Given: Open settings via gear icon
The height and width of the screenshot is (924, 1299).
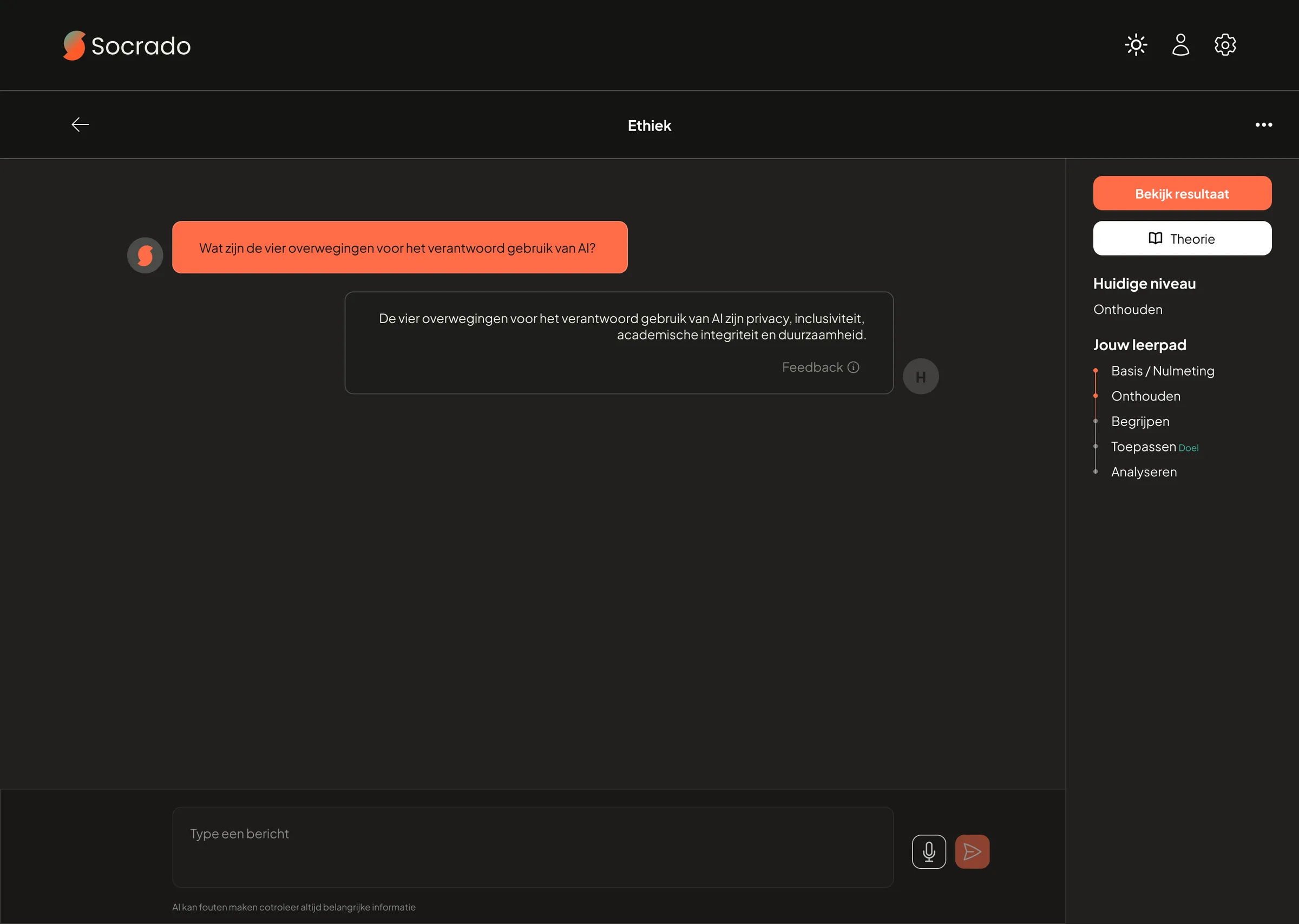Looking at the screenshot, I should tap(1225, 44).
